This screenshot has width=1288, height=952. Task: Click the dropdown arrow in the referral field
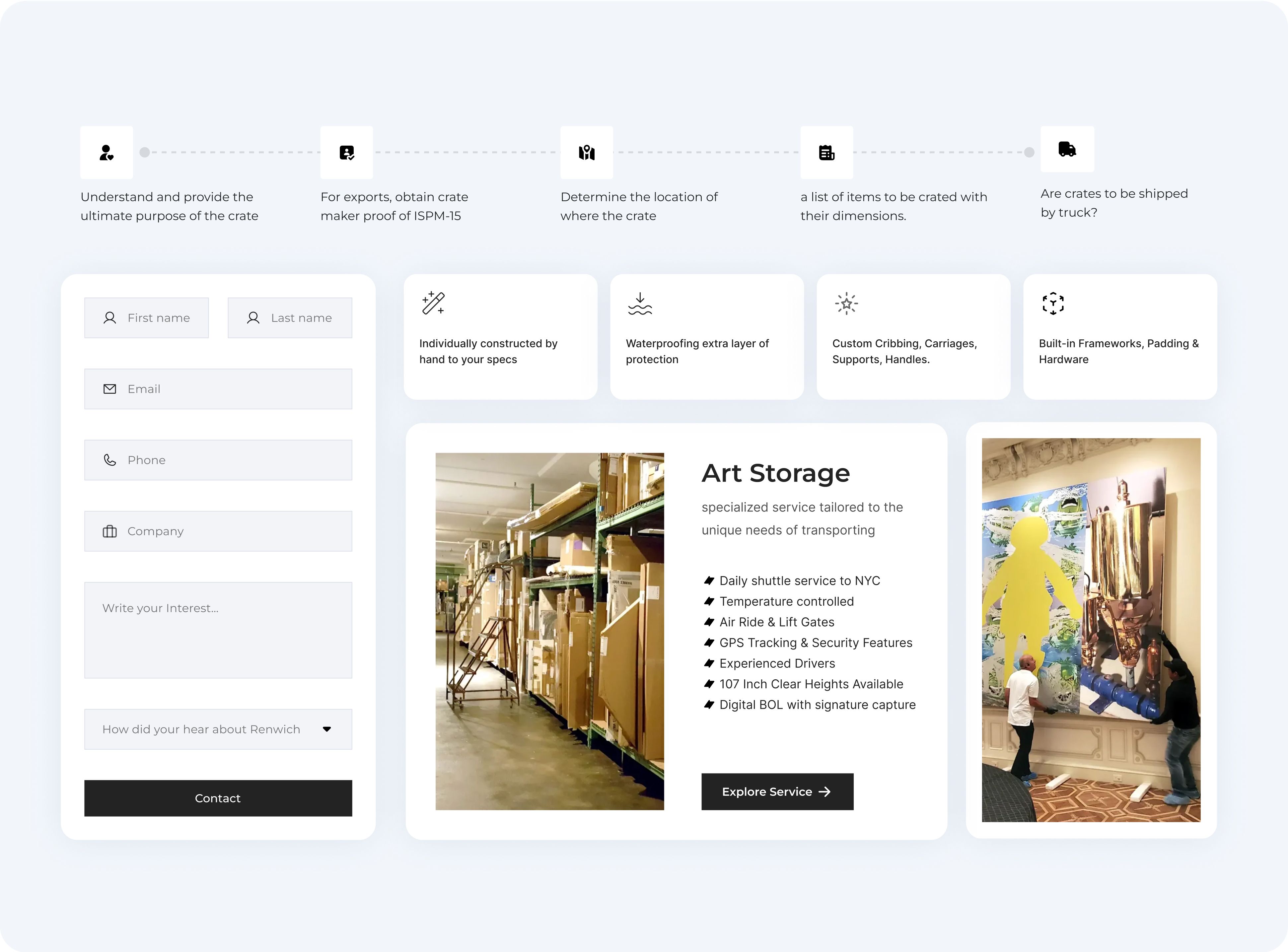[x=327, y=729]
